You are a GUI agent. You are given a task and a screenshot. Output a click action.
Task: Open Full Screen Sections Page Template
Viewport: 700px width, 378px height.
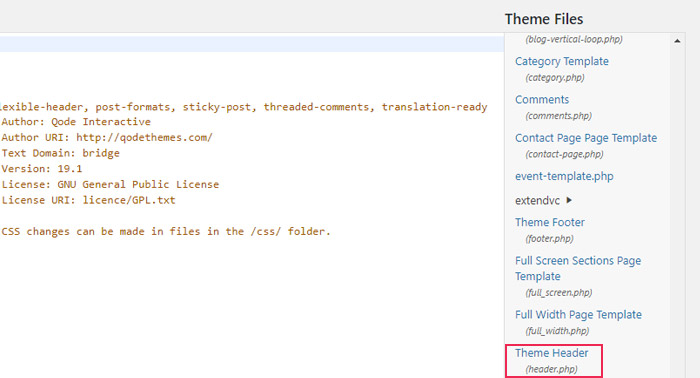pos(578,268)
